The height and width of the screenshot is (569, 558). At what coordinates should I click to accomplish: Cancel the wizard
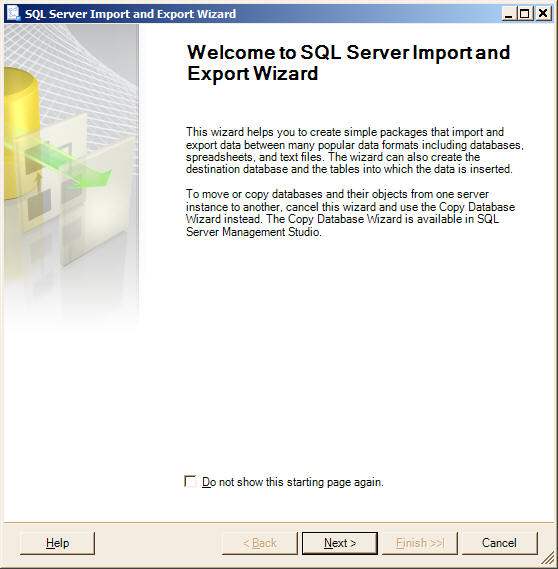coord(499,543)
